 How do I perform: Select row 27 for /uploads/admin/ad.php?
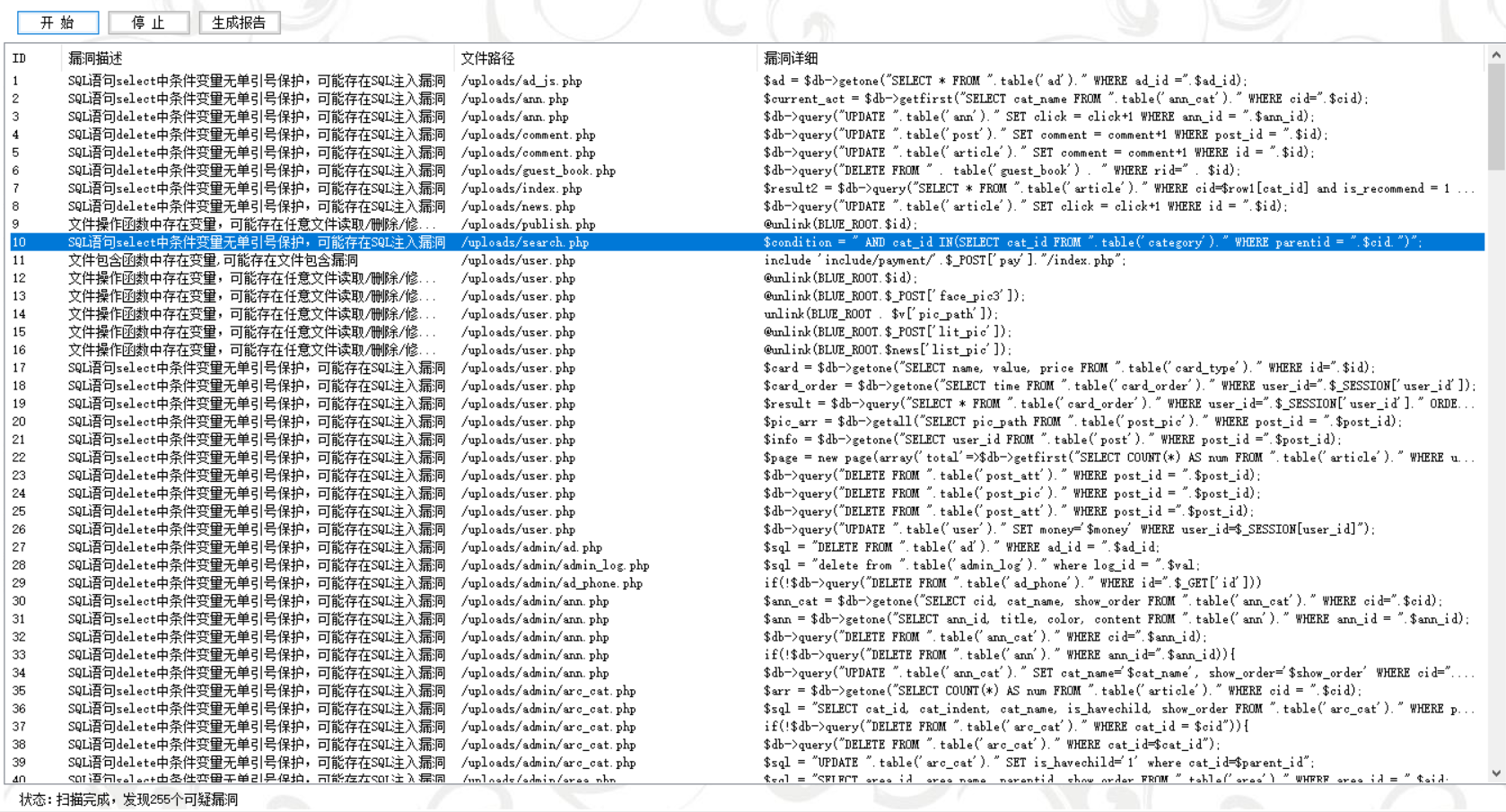point(531,547)
